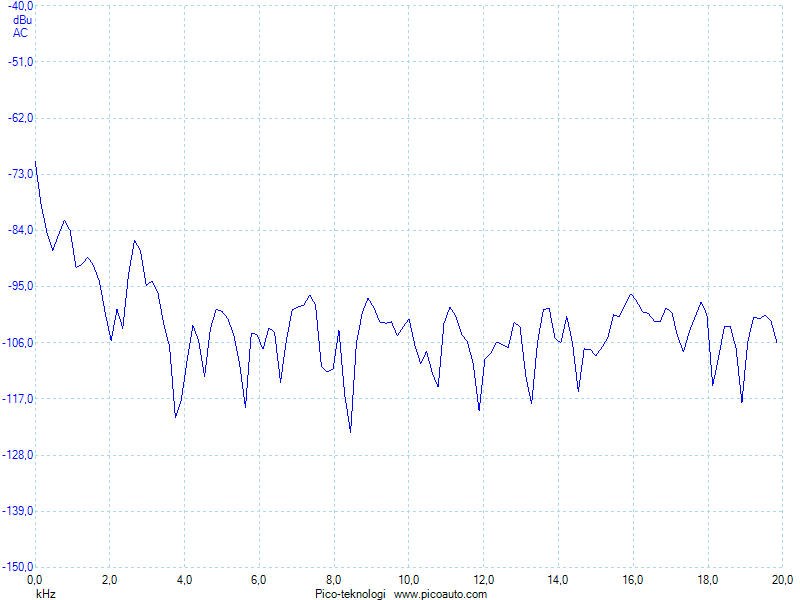Click the 2,0 frequency axis label
800x600 pixels.
click(109, 580)
